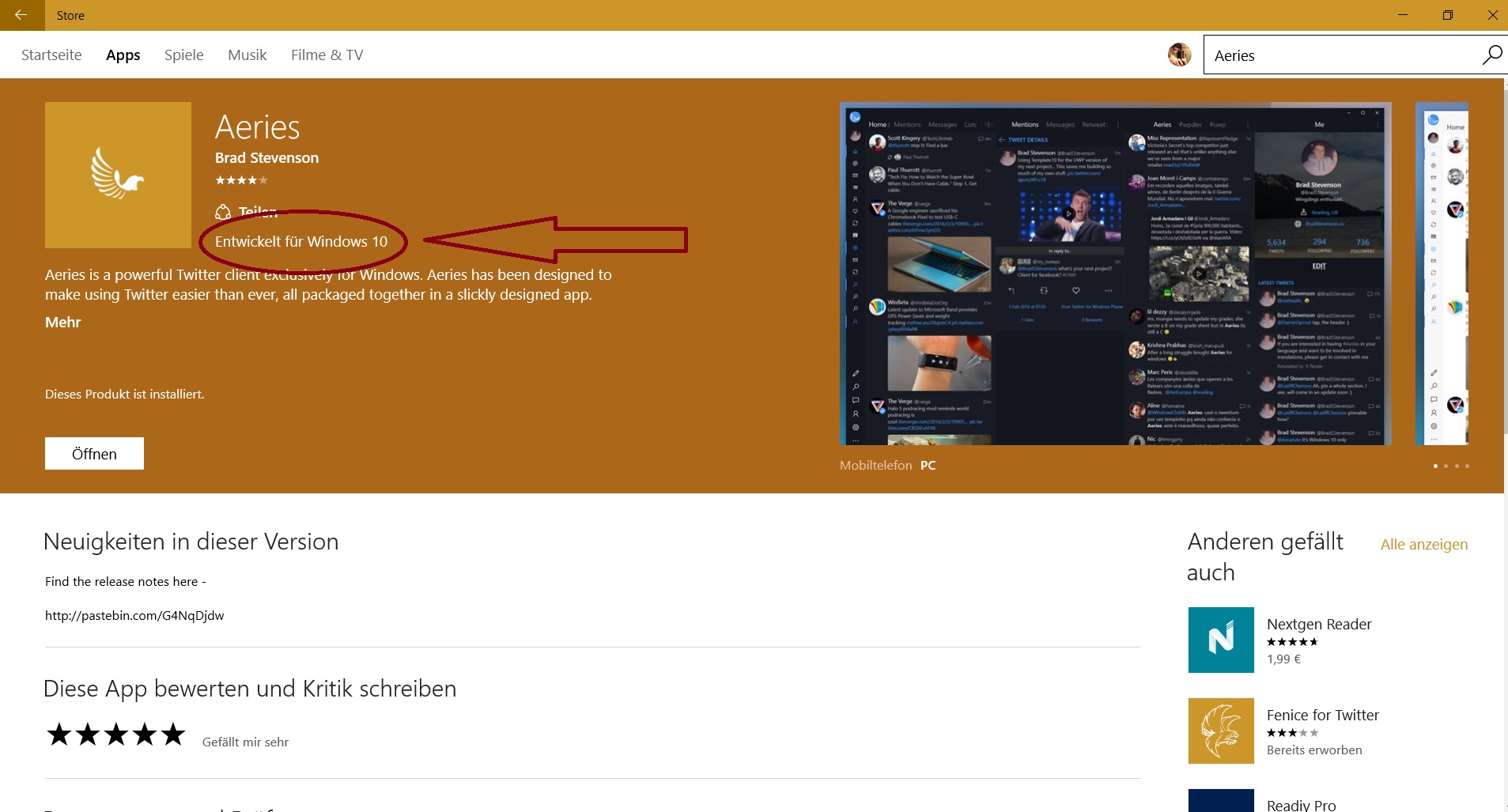
Task: Open developer Brad Stevenson link
Action: pyautogui.click(x=266, y=158)
